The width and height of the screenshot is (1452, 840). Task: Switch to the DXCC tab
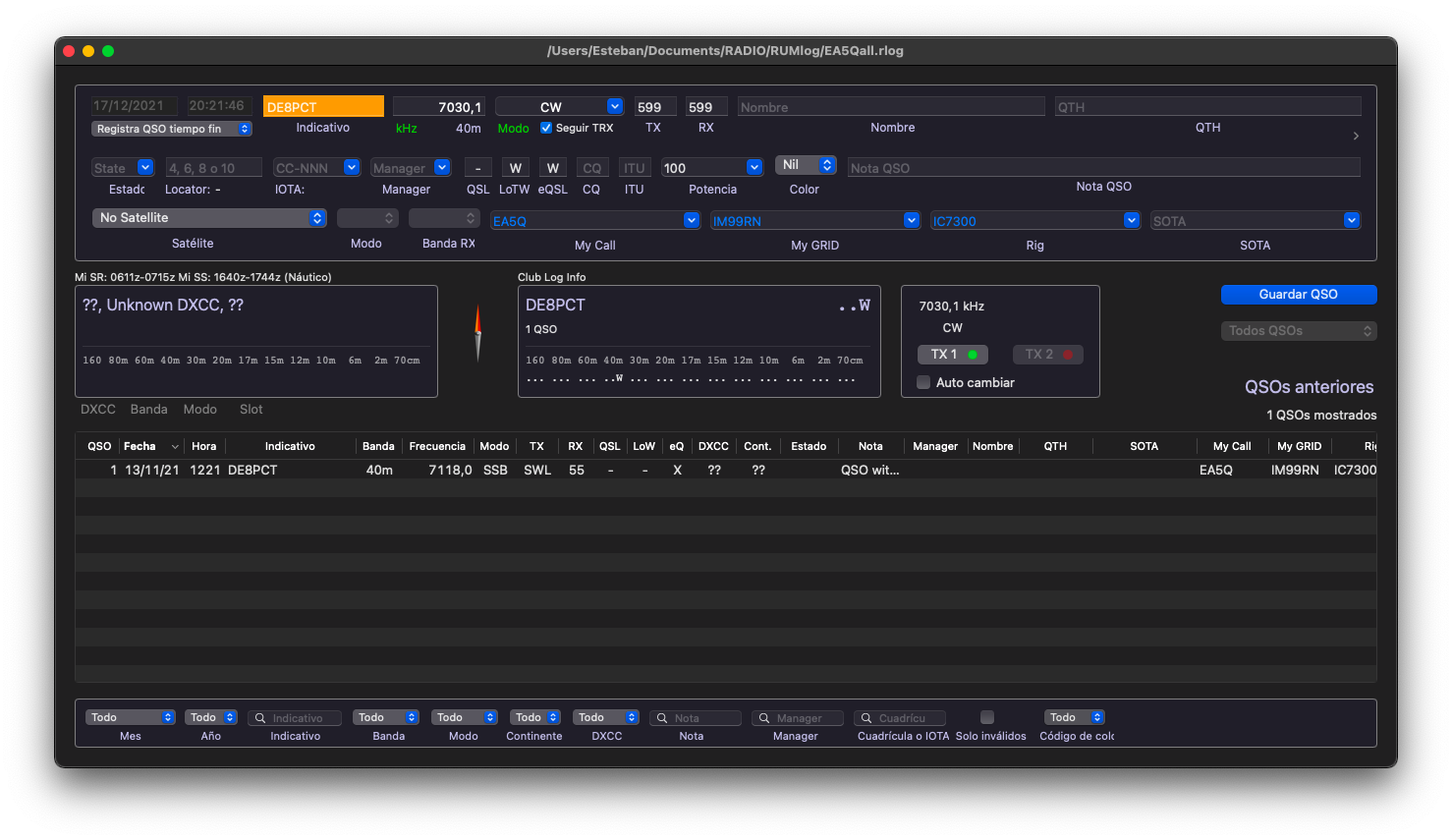point(98,410)
